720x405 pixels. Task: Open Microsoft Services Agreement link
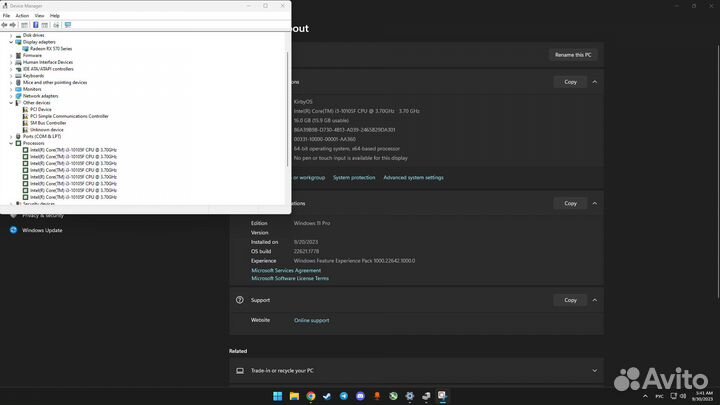[x=286, y=270]
